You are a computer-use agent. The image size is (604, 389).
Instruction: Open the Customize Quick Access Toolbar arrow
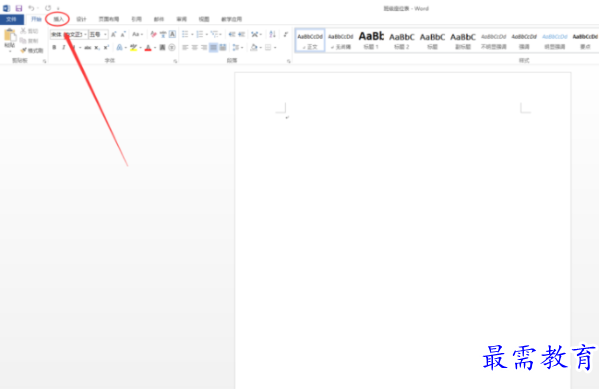(58, 8)
